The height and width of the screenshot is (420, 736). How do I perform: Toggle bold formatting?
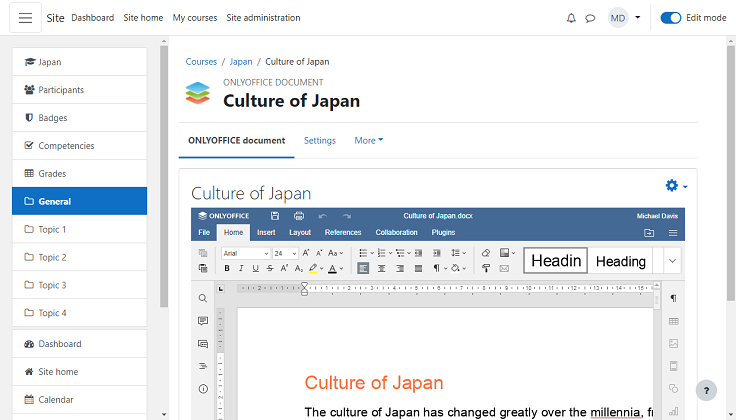click(227, 268)
